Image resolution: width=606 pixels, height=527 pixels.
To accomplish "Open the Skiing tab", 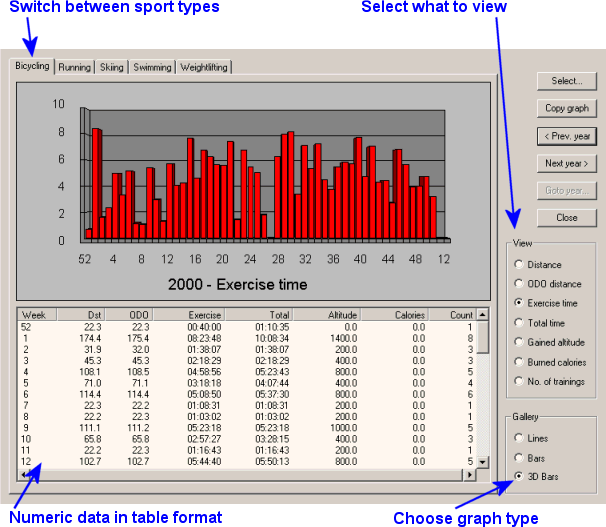I will [112, 68].
